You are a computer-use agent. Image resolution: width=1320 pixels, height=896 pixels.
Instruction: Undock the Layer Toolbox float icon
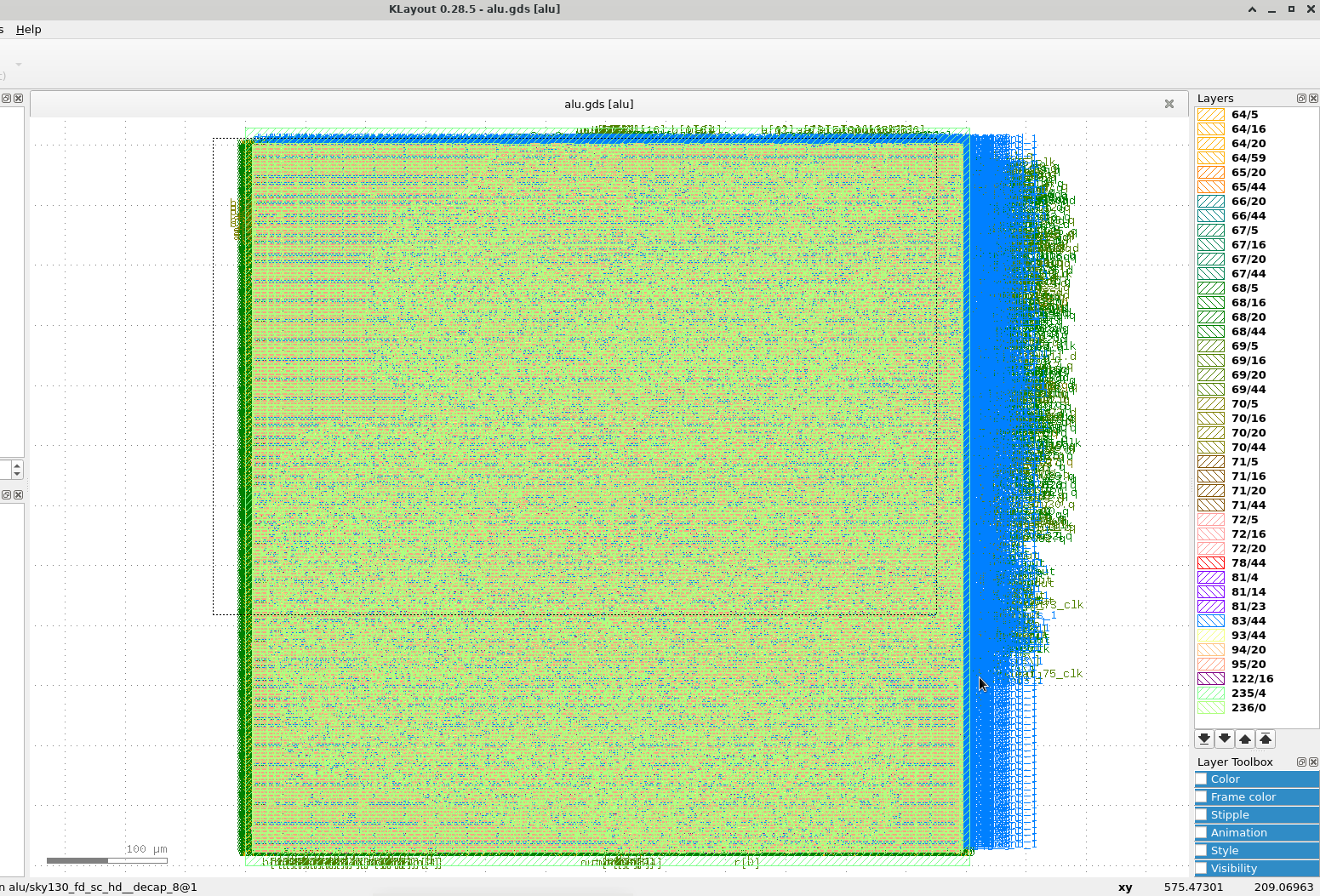click(1301, 762)
